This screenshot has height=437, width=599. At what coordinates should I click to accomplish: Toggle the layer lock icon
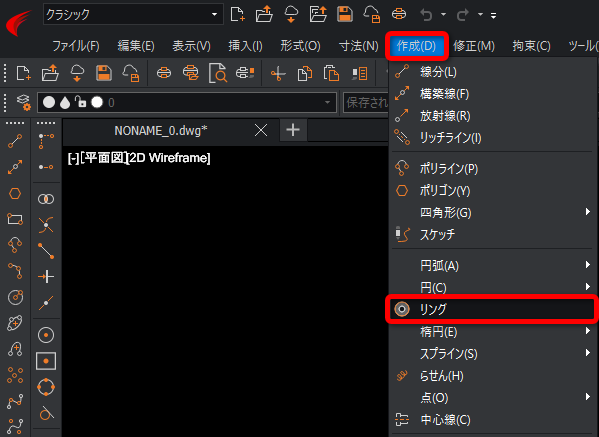click(x=80, y=102)
